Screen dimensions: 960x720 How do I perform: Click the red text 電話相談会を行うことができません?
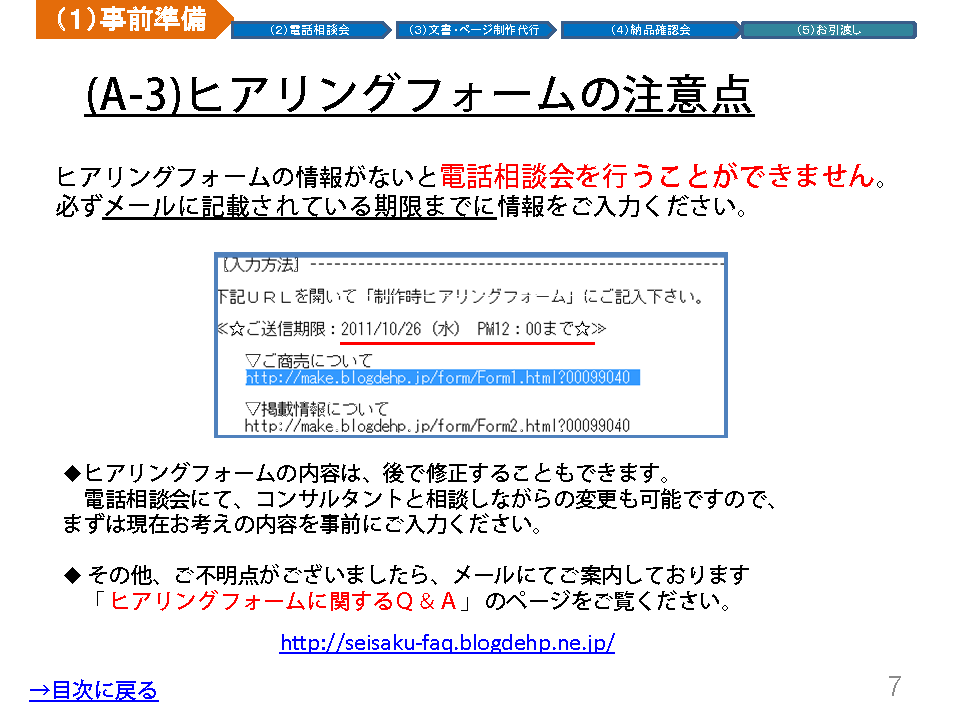pyautogui.click(x=656, y=177)
